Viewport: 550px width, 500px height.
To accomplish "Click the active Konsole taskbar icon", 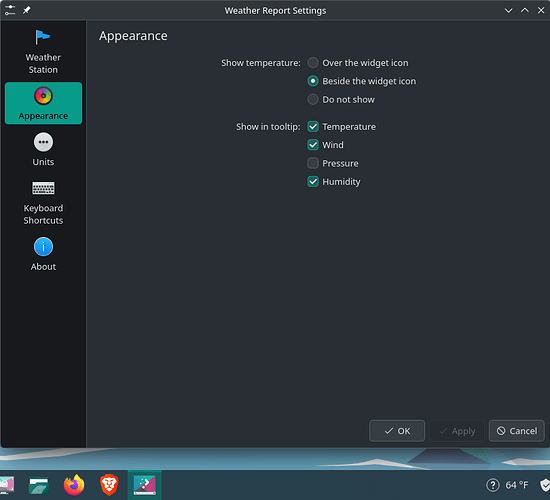I will (x=145, y=485).
